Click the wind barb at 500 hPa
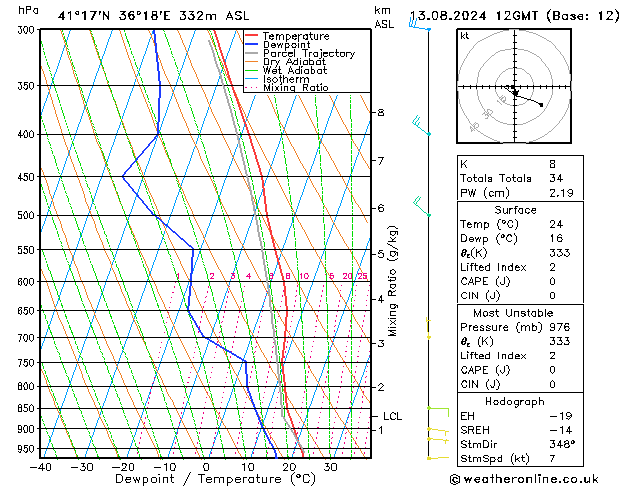The width and height of the screenshot is (629, 486). 422,207
